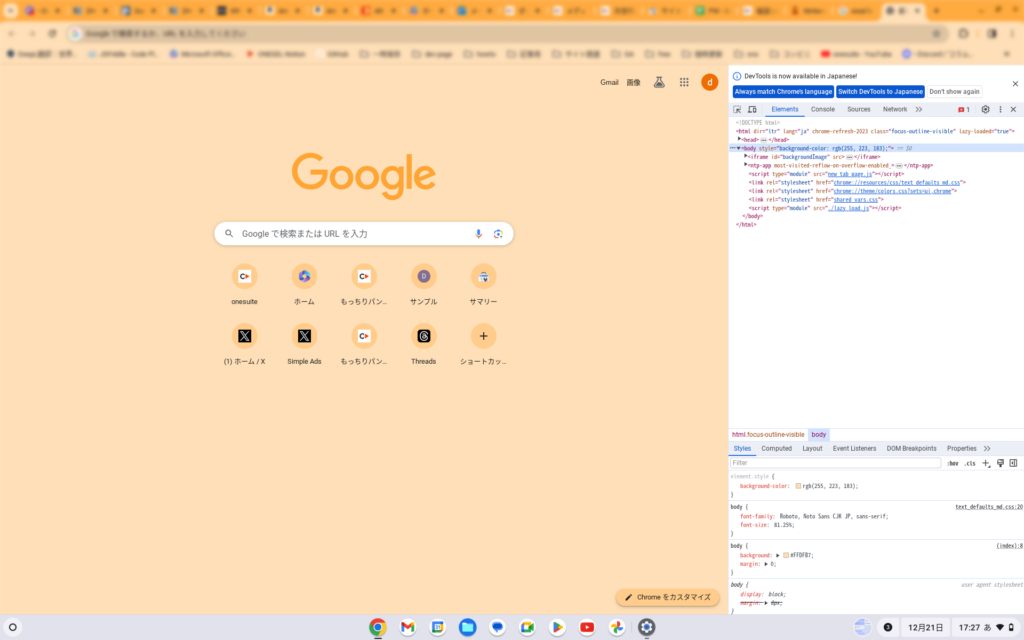Click the Google search input box

(x=364, y=234)
